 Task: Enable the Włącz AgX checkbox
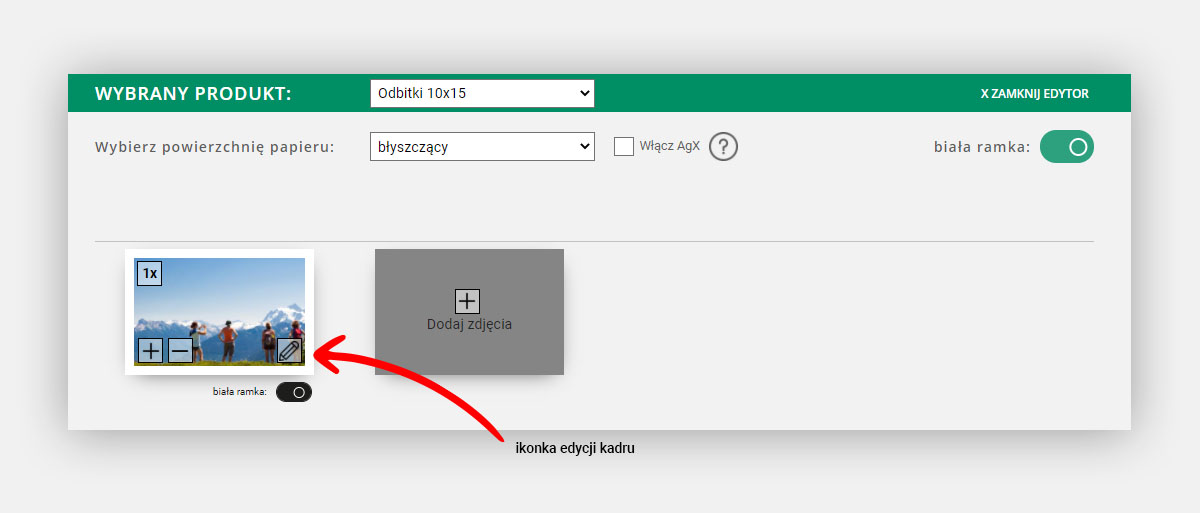pyautogui.click(x=624, y=147)
